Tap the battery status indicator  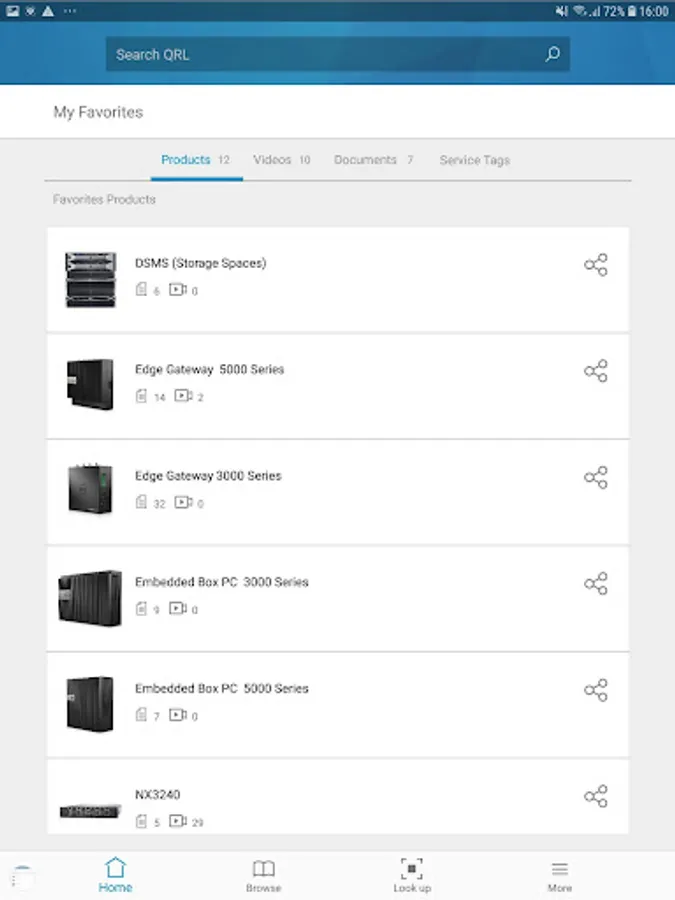point(631,11)
